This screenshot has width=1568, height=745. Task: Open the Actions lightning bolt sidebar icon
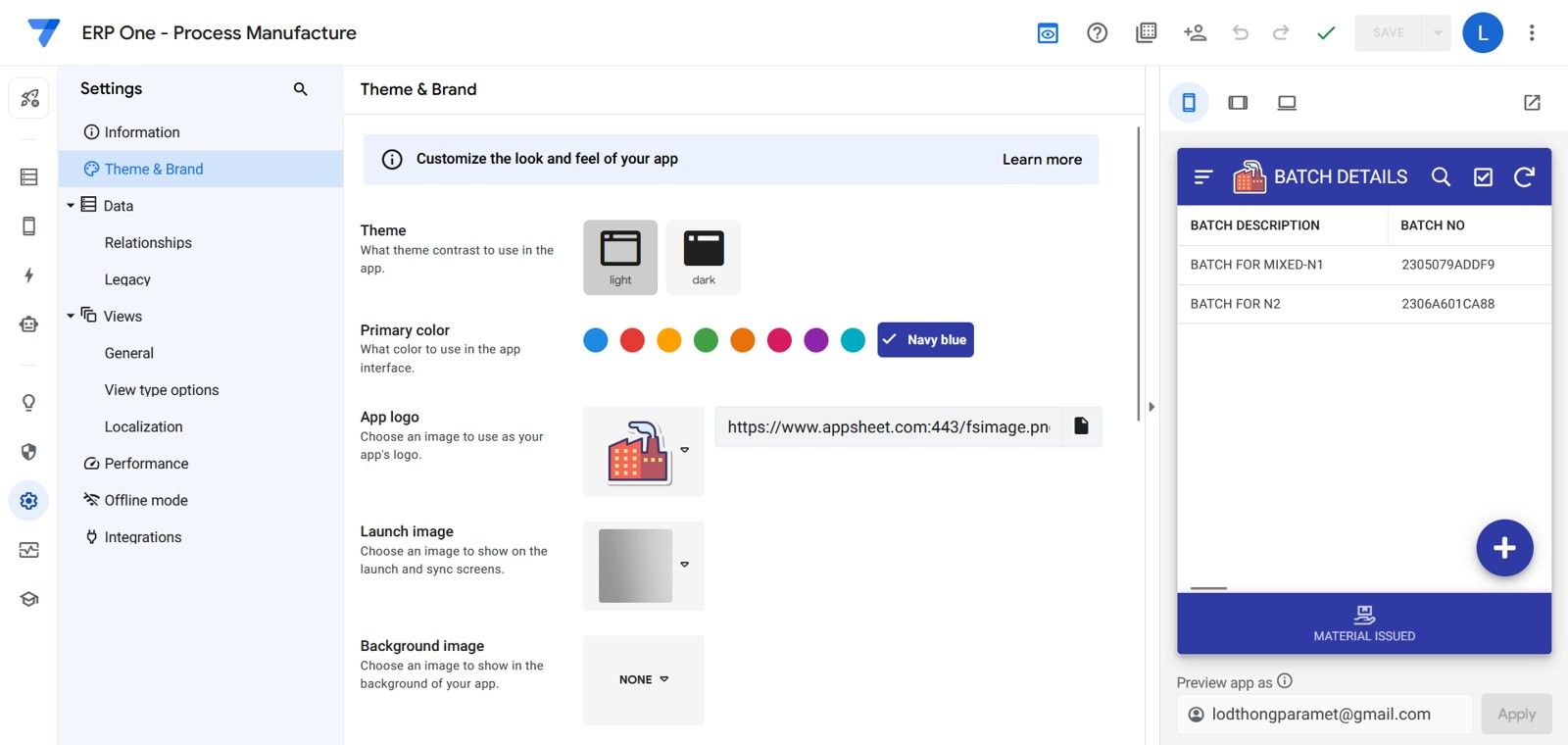click(x=29, y=275)
